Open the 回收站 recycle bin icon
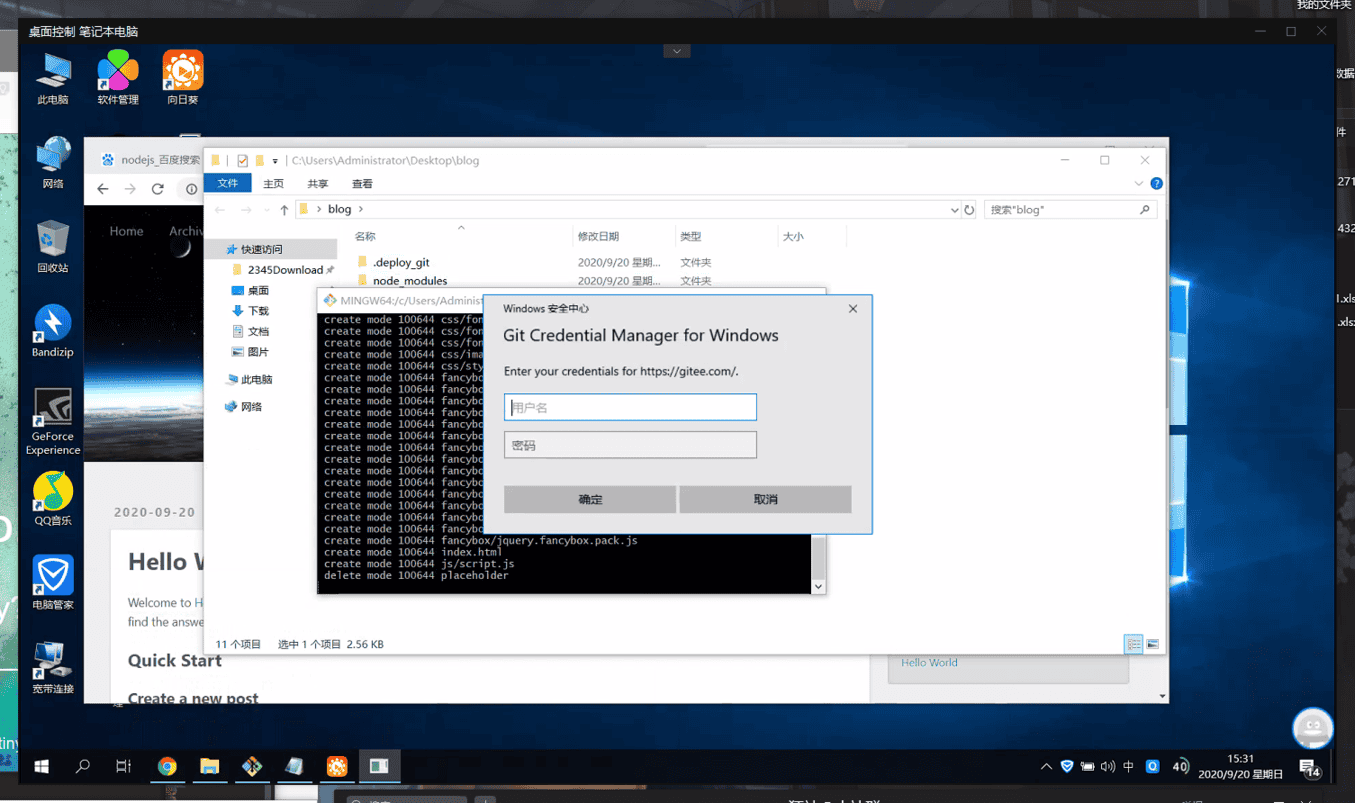The width and height of the screenshot is (1355, 803). pyautogui.click(x=52, y=245)
